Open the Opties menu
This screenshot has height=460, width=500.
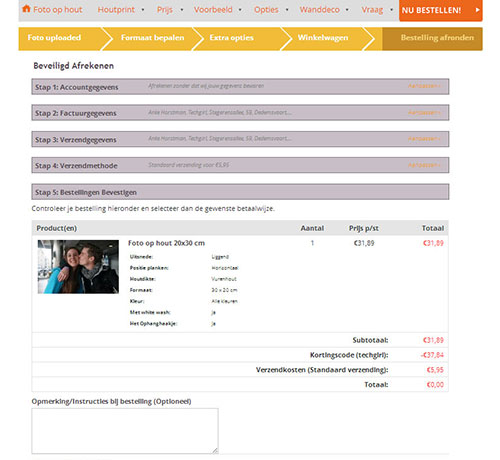click(266, 10)
